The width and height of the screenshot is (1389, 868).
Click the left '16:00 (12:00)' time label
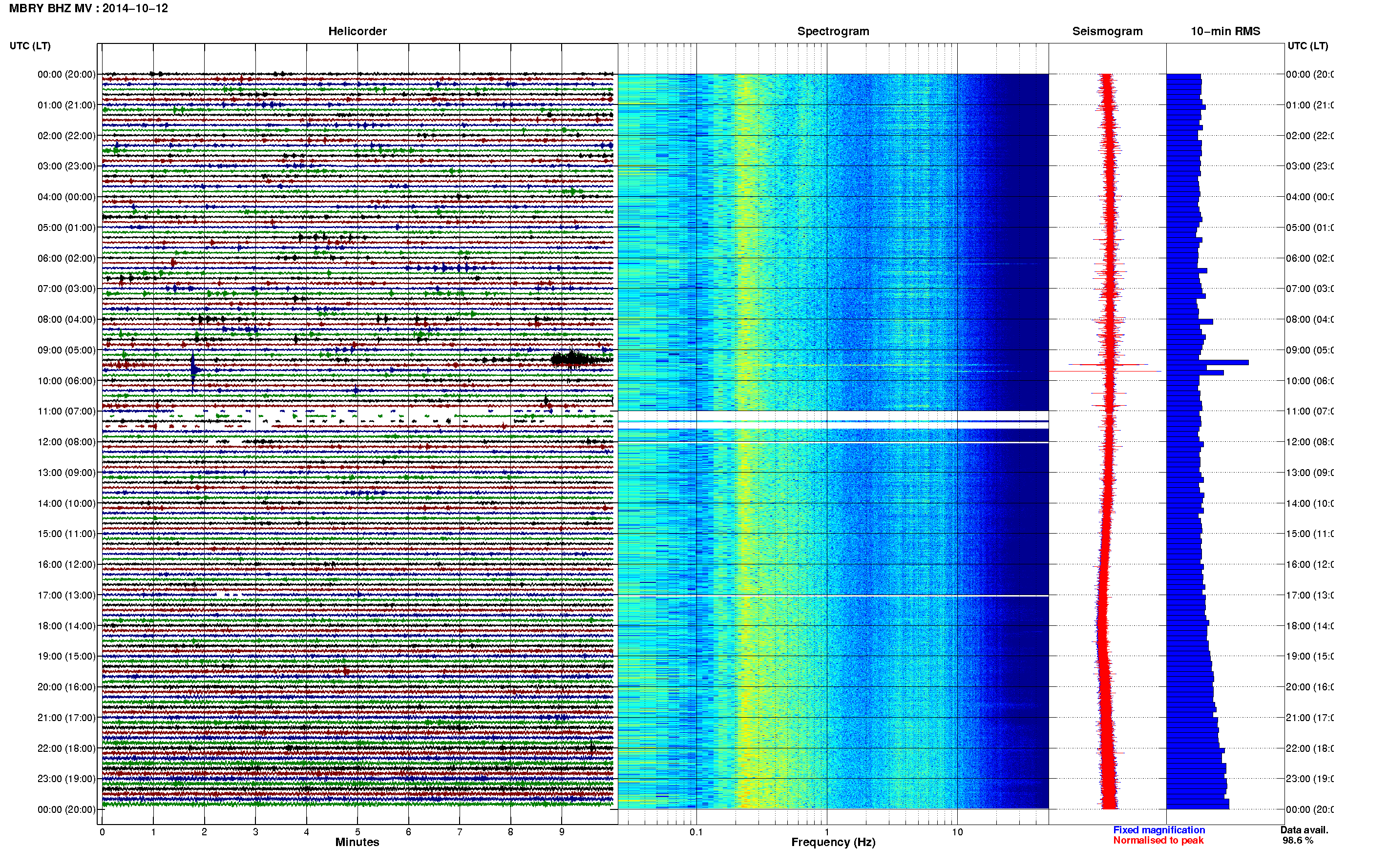(66, 565)
